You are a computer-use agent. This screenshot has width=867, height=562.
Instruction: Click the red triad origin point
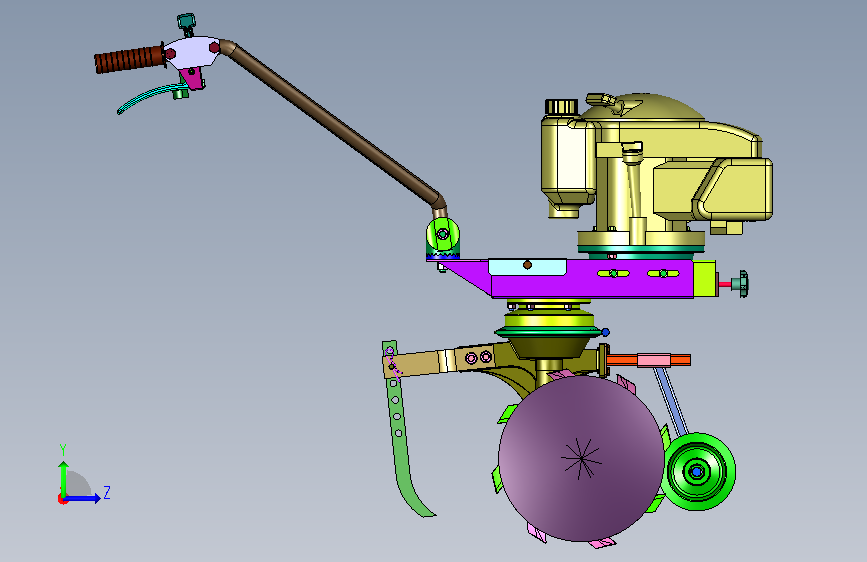62,499
